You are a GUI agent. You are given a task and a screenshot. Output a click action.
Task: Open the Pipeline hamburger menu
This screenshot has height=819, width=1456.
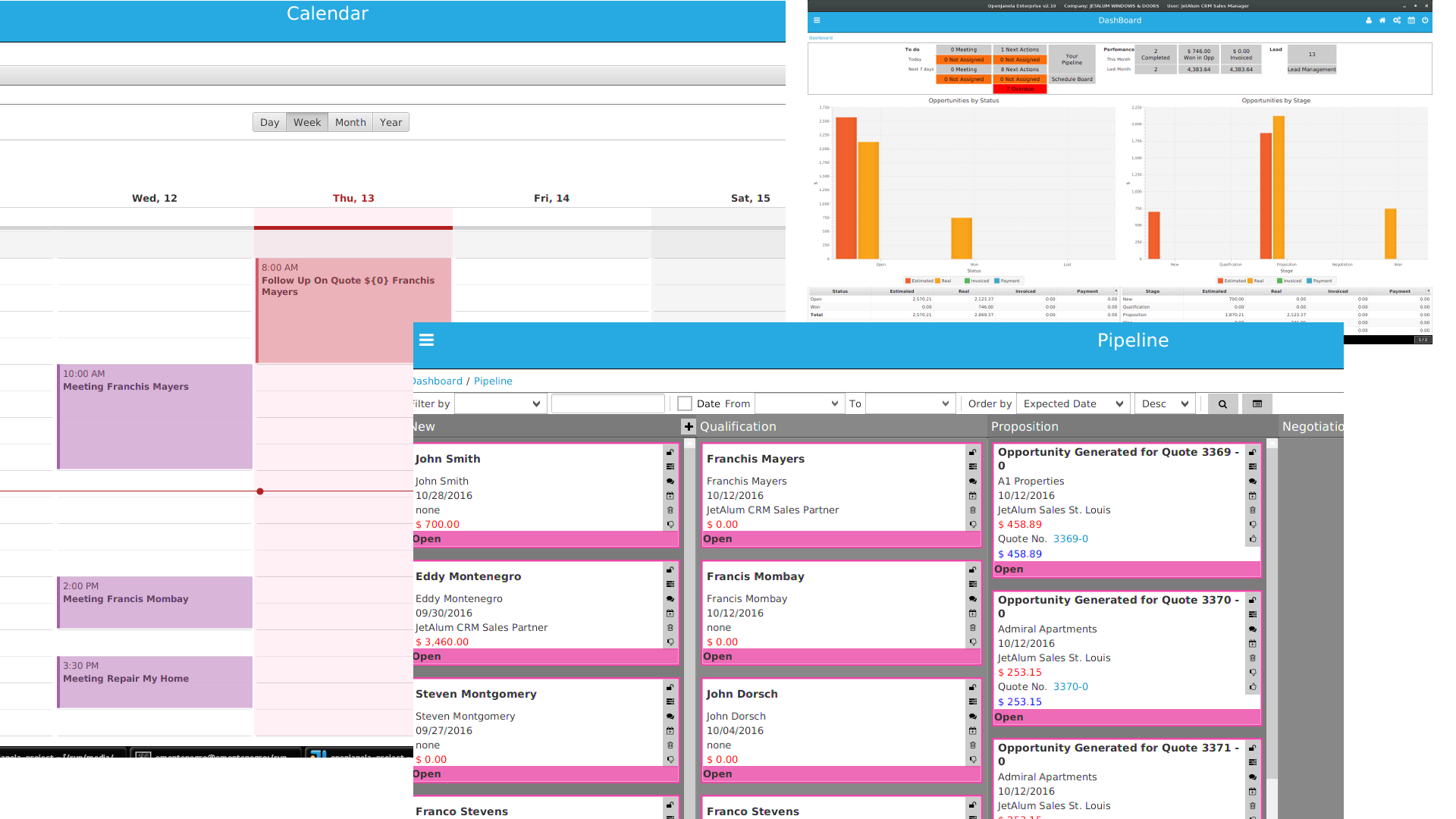426,340
